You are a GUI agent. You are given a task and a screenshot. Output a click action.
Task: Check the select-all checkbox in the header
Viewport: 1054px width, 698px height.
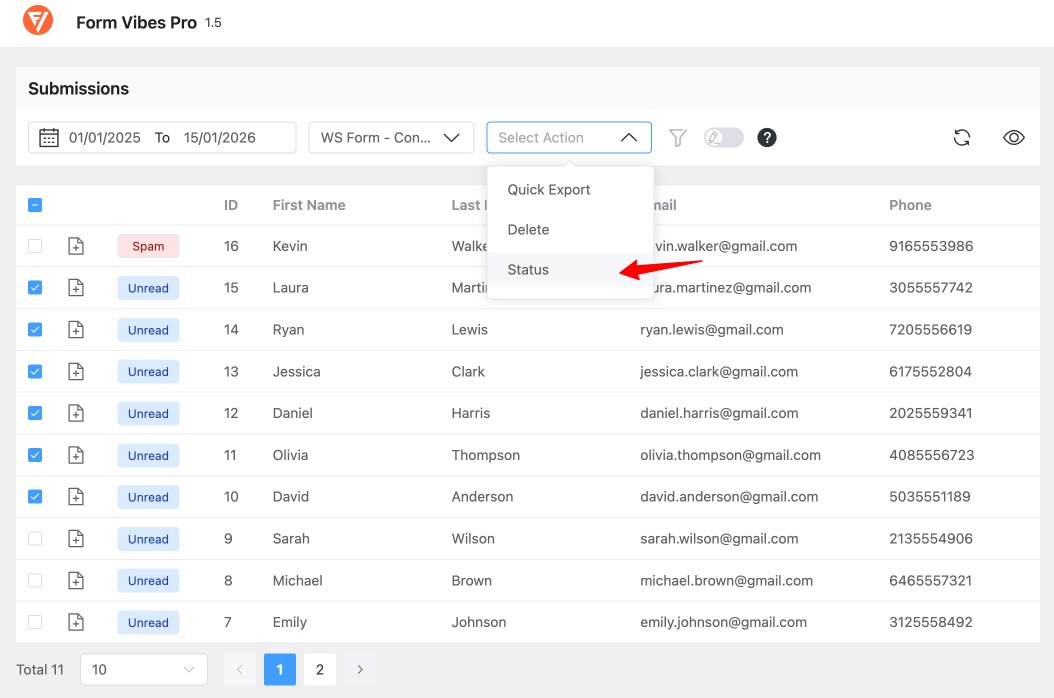tap(35, 204)
